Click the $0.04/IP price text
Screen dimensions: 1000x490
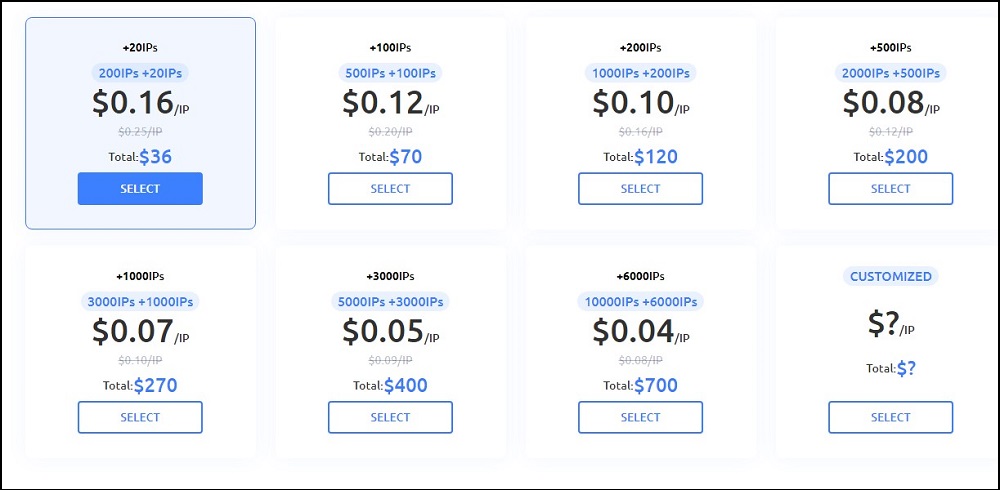640,332
